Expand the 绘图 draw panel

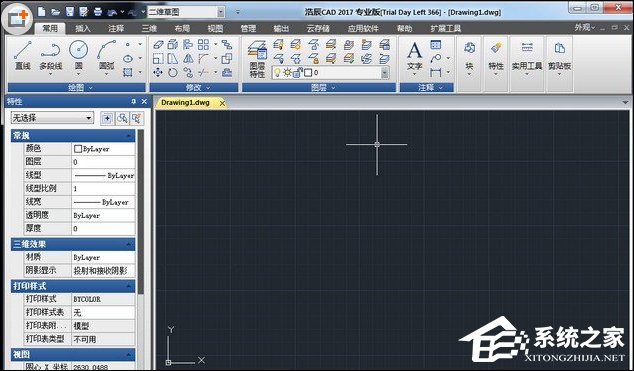point(76,88)
